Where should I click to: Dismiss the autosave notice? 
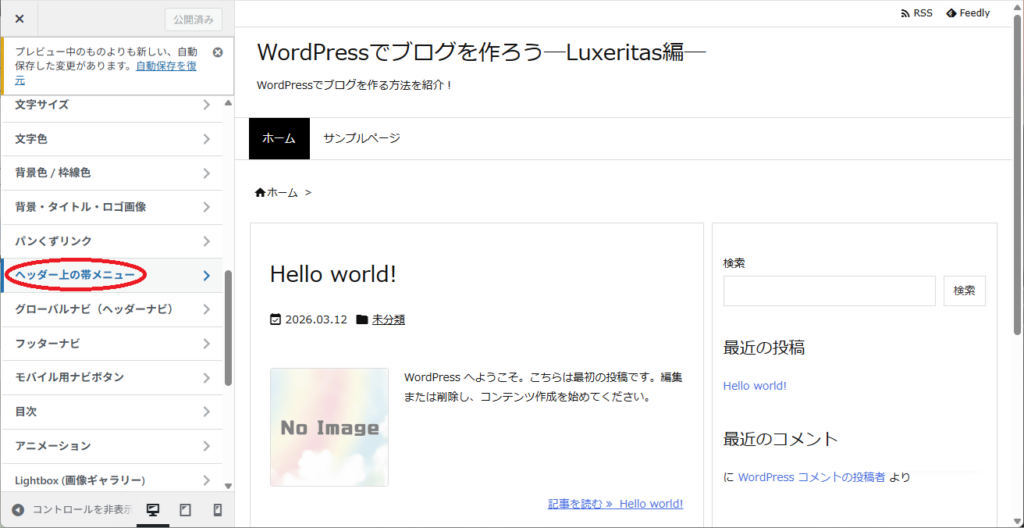pyautogui.click(x=218, y=52)
